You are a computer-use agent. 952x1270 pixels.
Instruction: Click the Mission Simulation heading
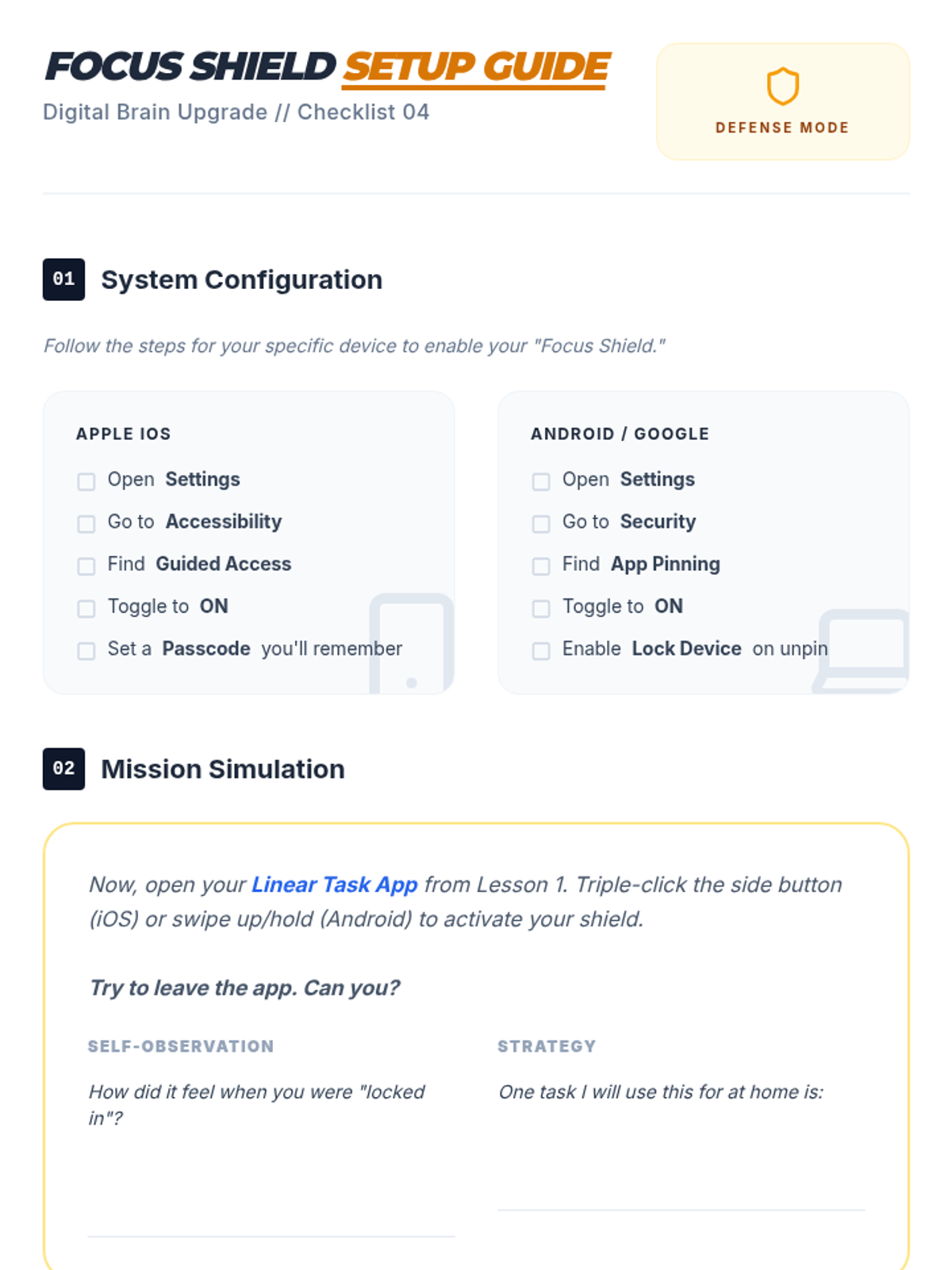pyautogui.click(x=223, y=769)
